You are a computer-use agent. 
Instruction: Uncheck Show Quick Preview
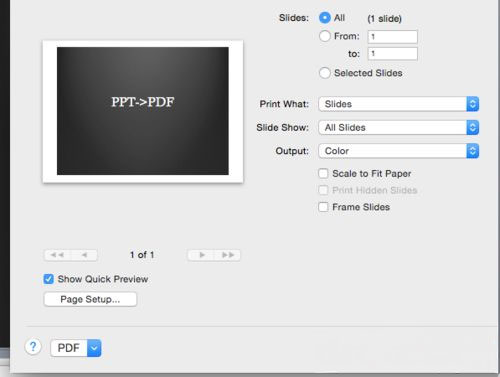[48, 279]
